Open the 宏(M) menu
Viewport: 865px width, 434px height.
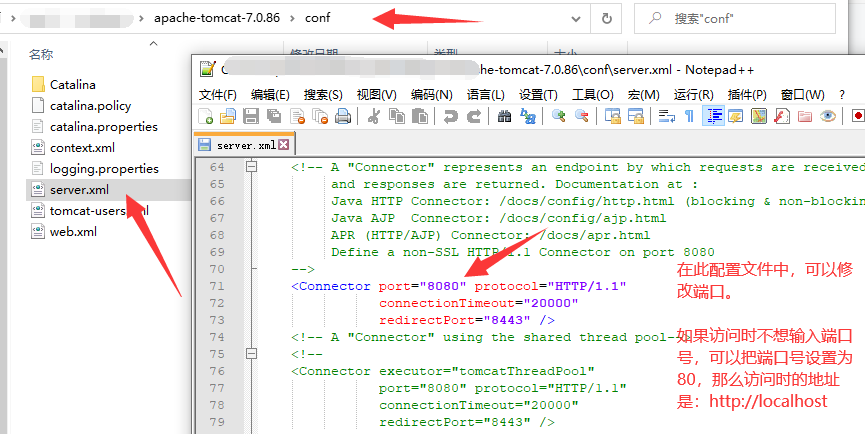coord(643,95)
